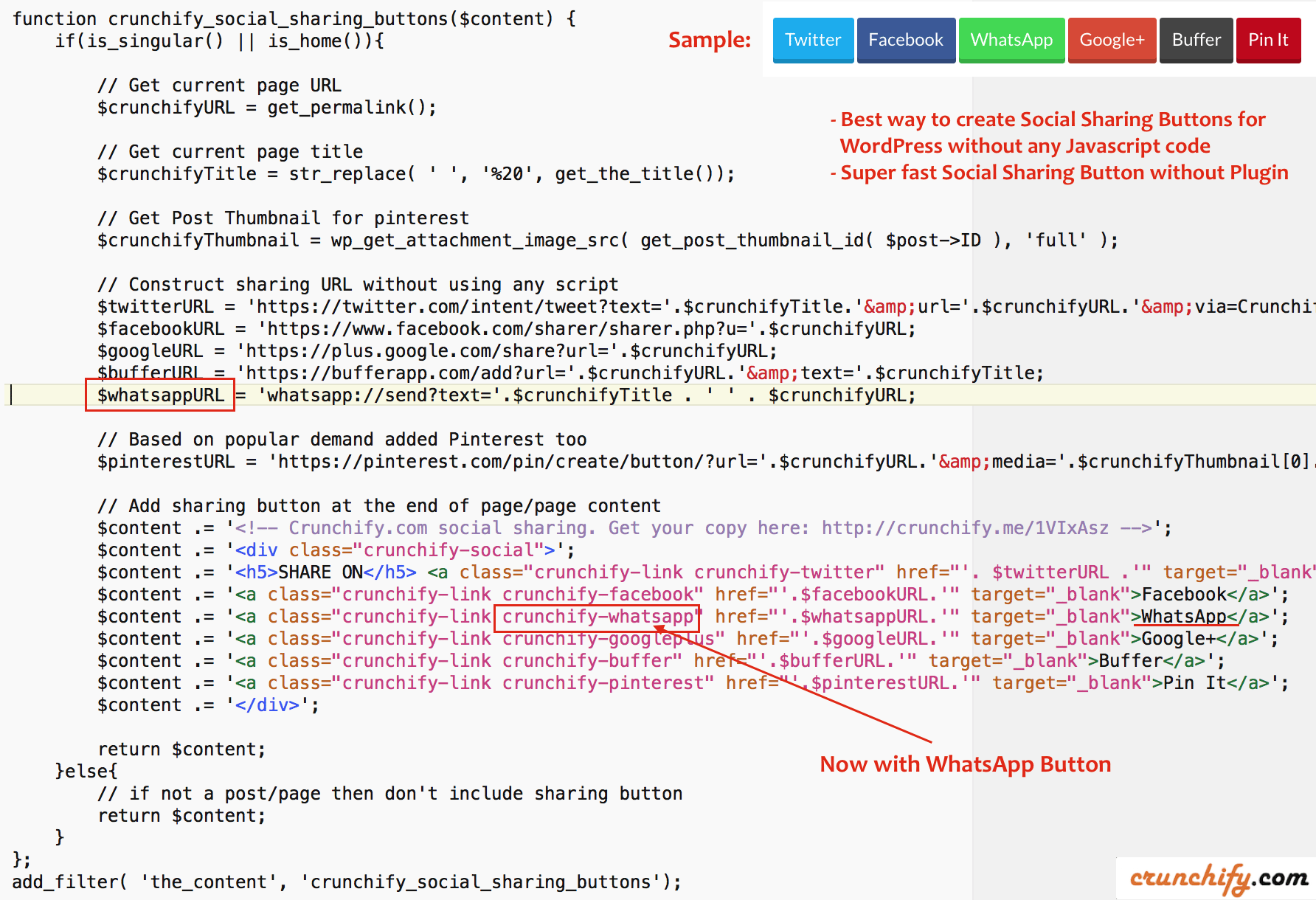Open the crunchify.me/1VIxAsz URL in the comment
The width and height of the screenshot is (1316, 900).
(965, 528)
